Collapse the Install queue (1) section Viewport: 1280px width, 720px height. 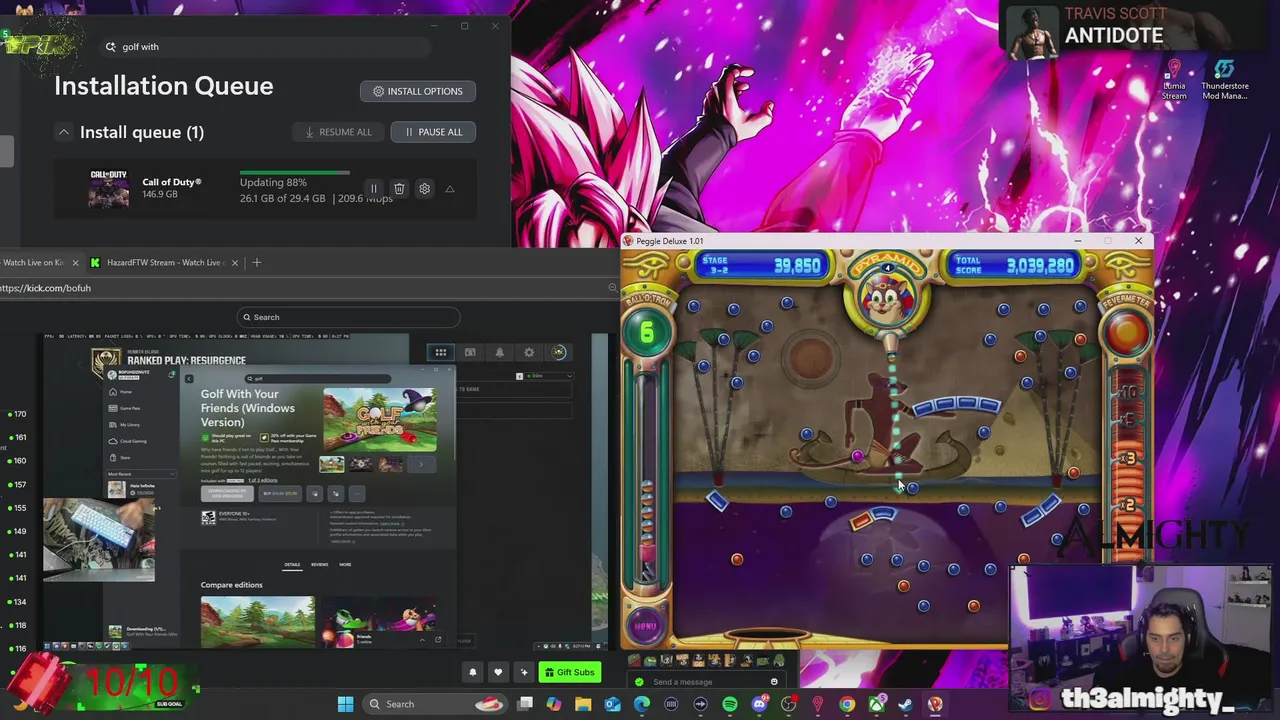click(63, 132)
